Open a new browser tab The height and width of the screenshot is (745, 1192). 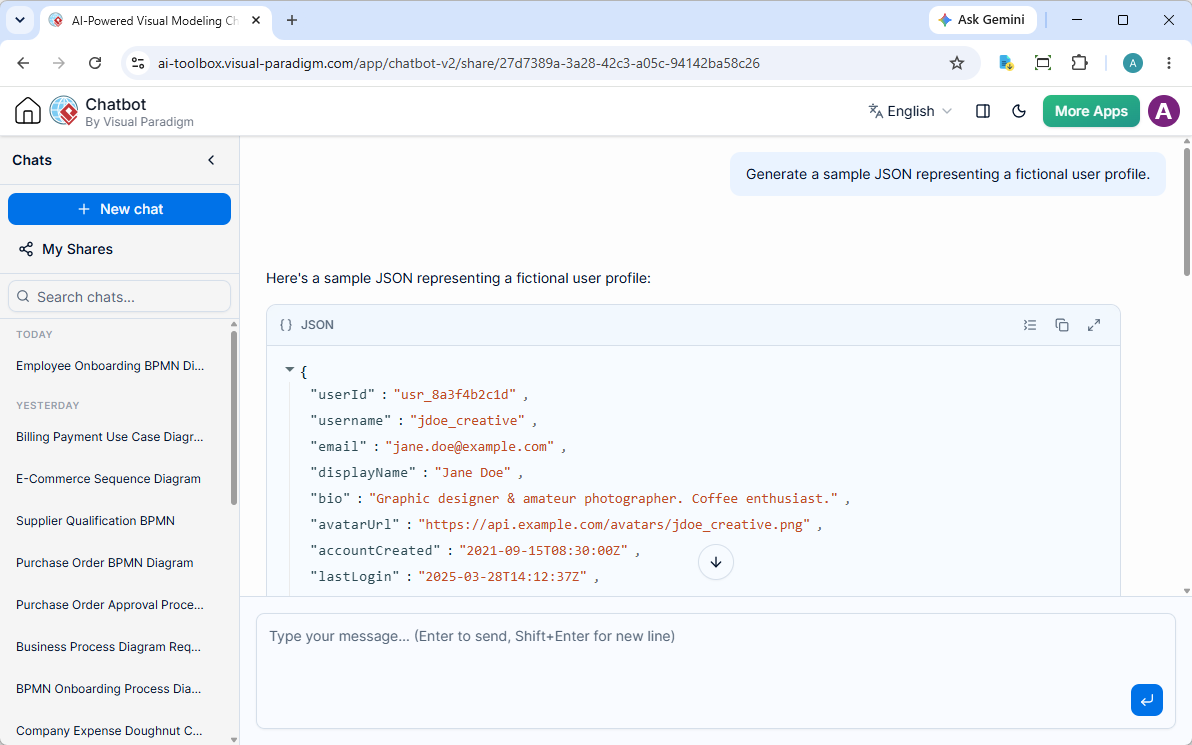click(292, 21)
